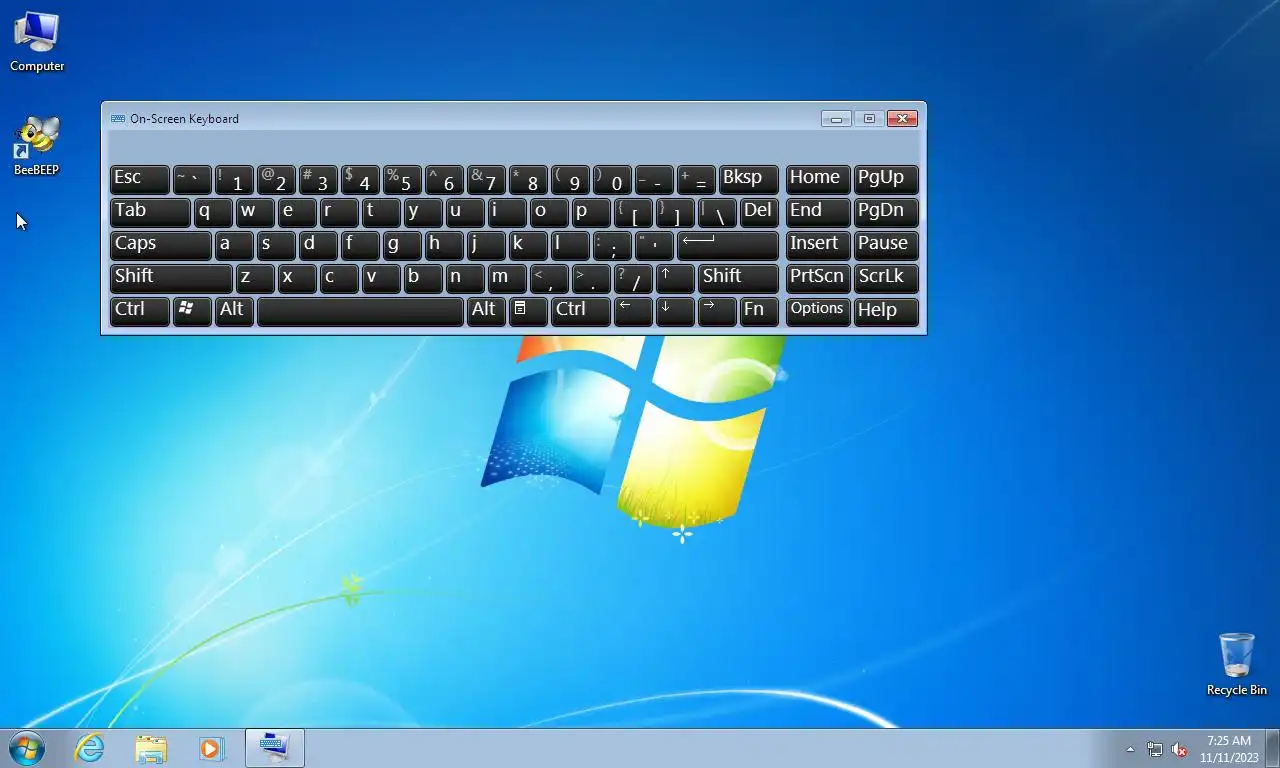Click the z key
Screen dimensions: 1280x768
pos(255,278)
